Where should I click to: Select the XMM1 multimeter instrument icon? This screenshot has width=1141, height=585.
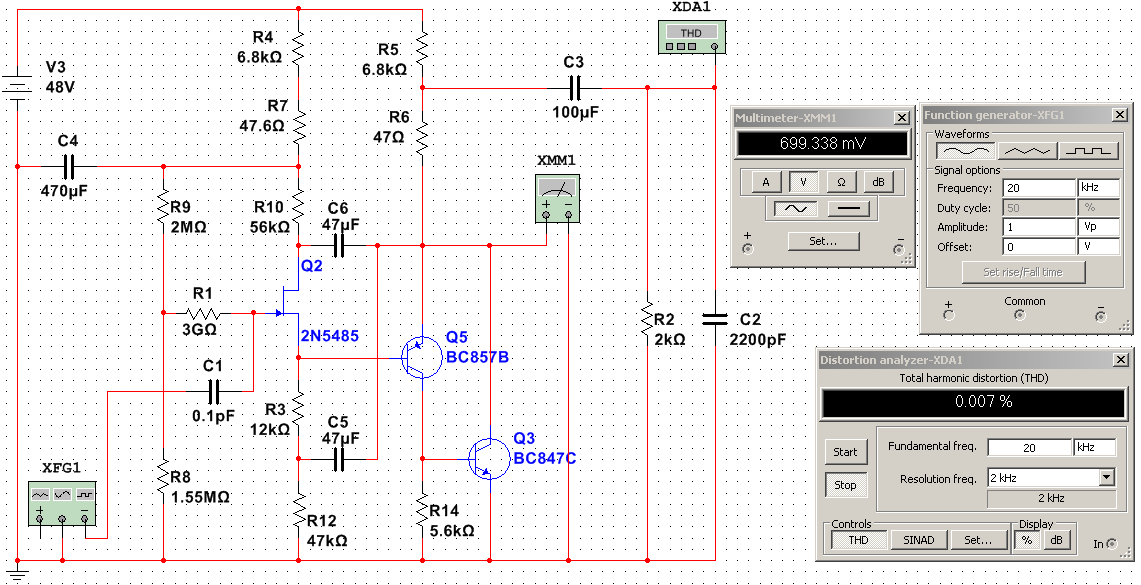tap(557, 198)
